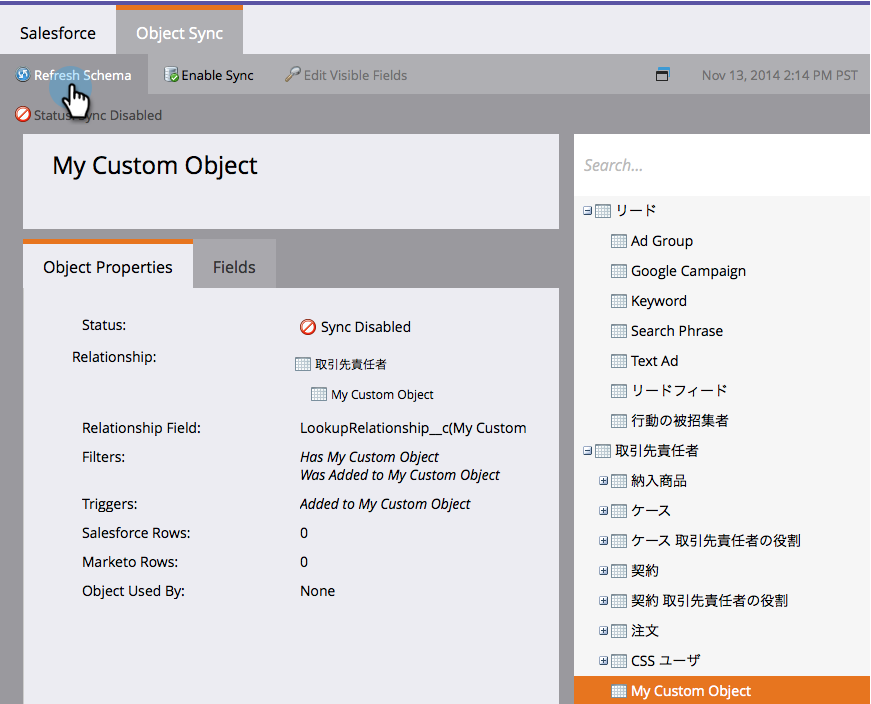
Task: Click the My Custom Object page heading
Action: click(x=155, y=166)
